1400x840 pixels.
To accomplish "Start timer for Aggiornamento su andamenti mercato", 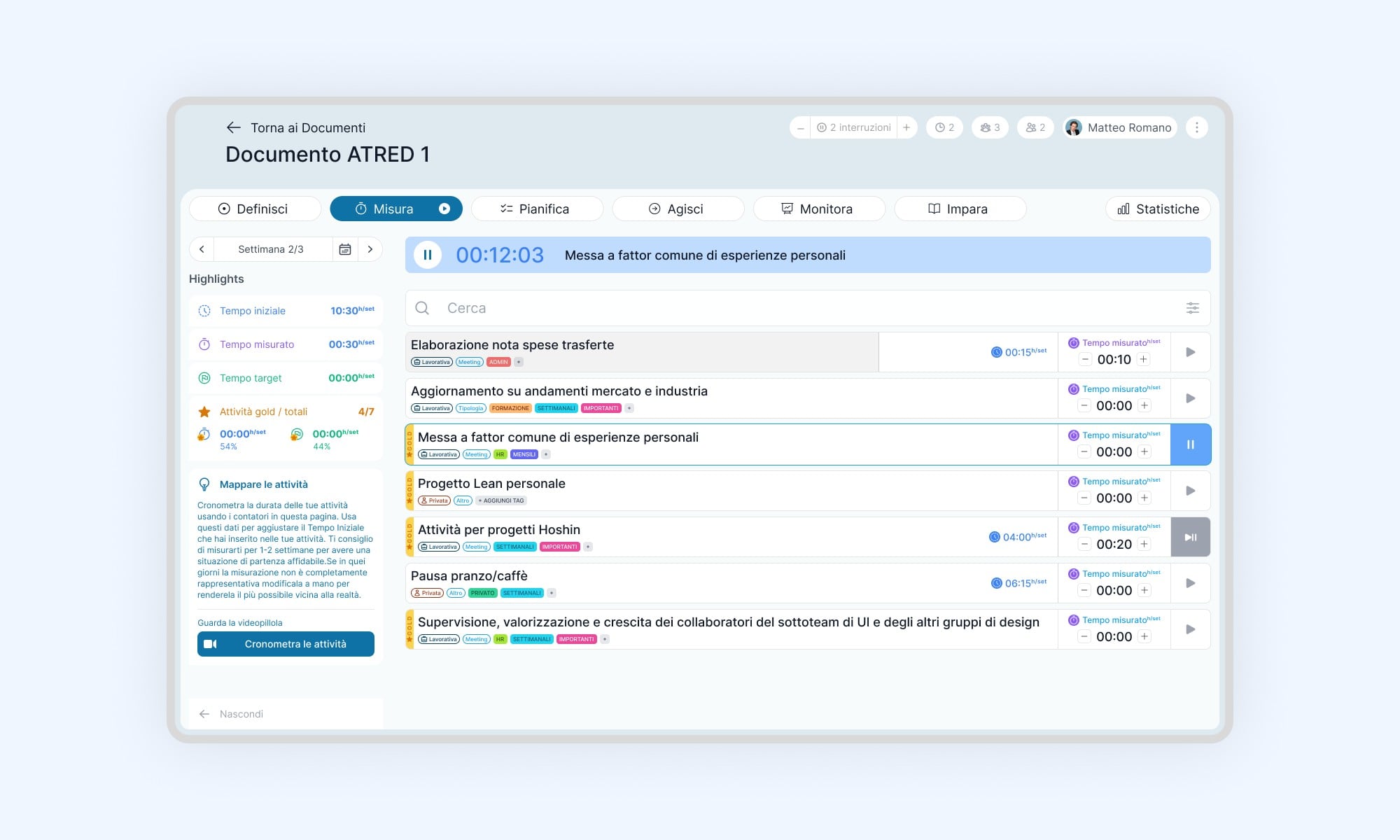I will pos(1190,398).
